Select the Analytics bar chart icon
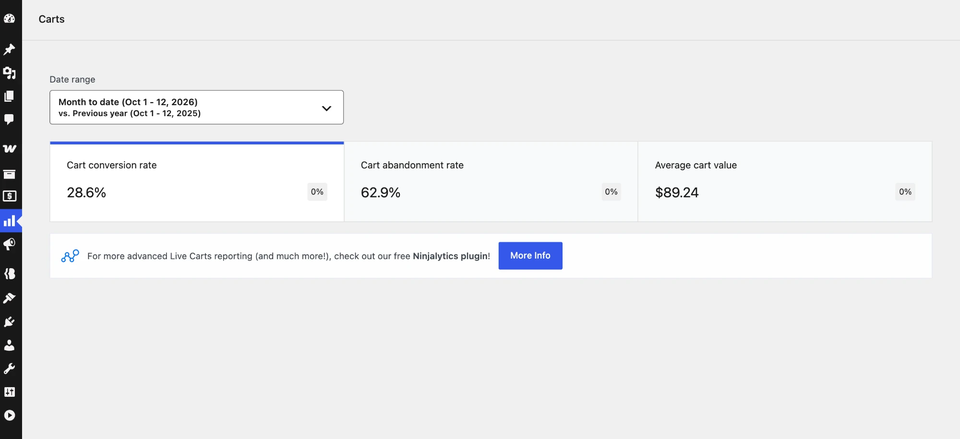This screenshot has height=439, width=960. pos(9,221)
